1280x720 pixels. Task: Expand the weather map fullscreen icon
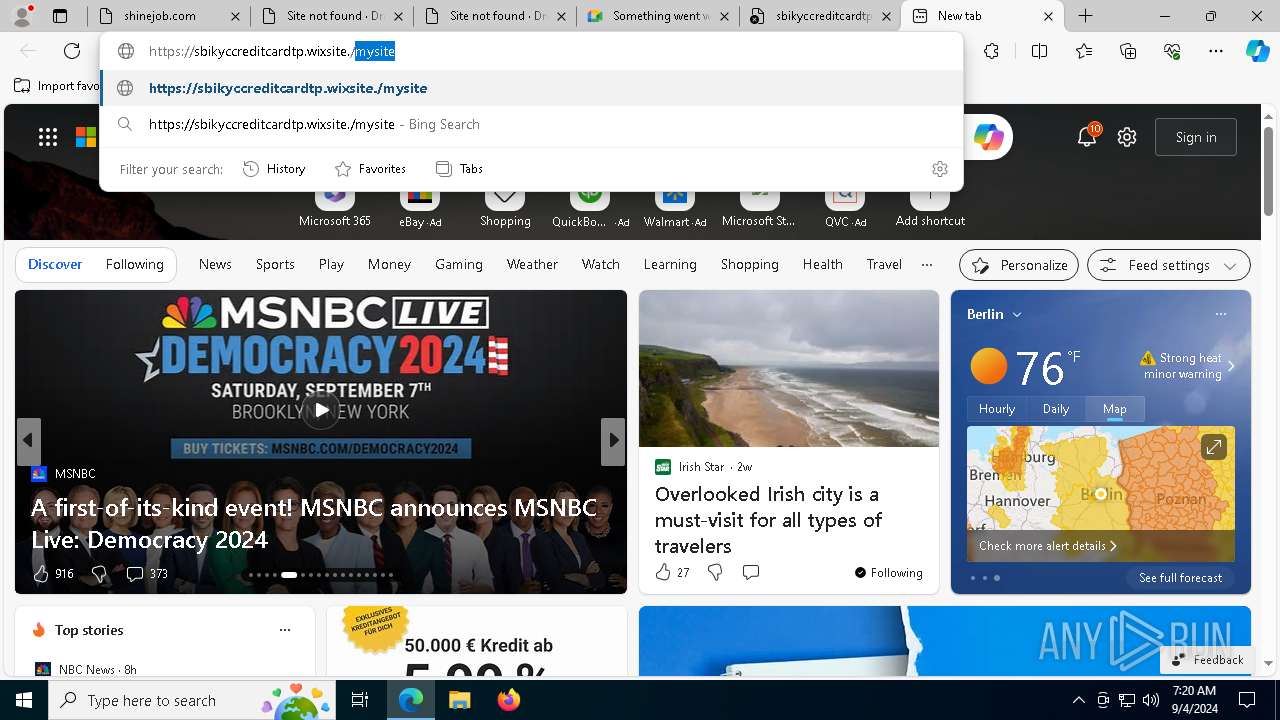[1213, 448]
